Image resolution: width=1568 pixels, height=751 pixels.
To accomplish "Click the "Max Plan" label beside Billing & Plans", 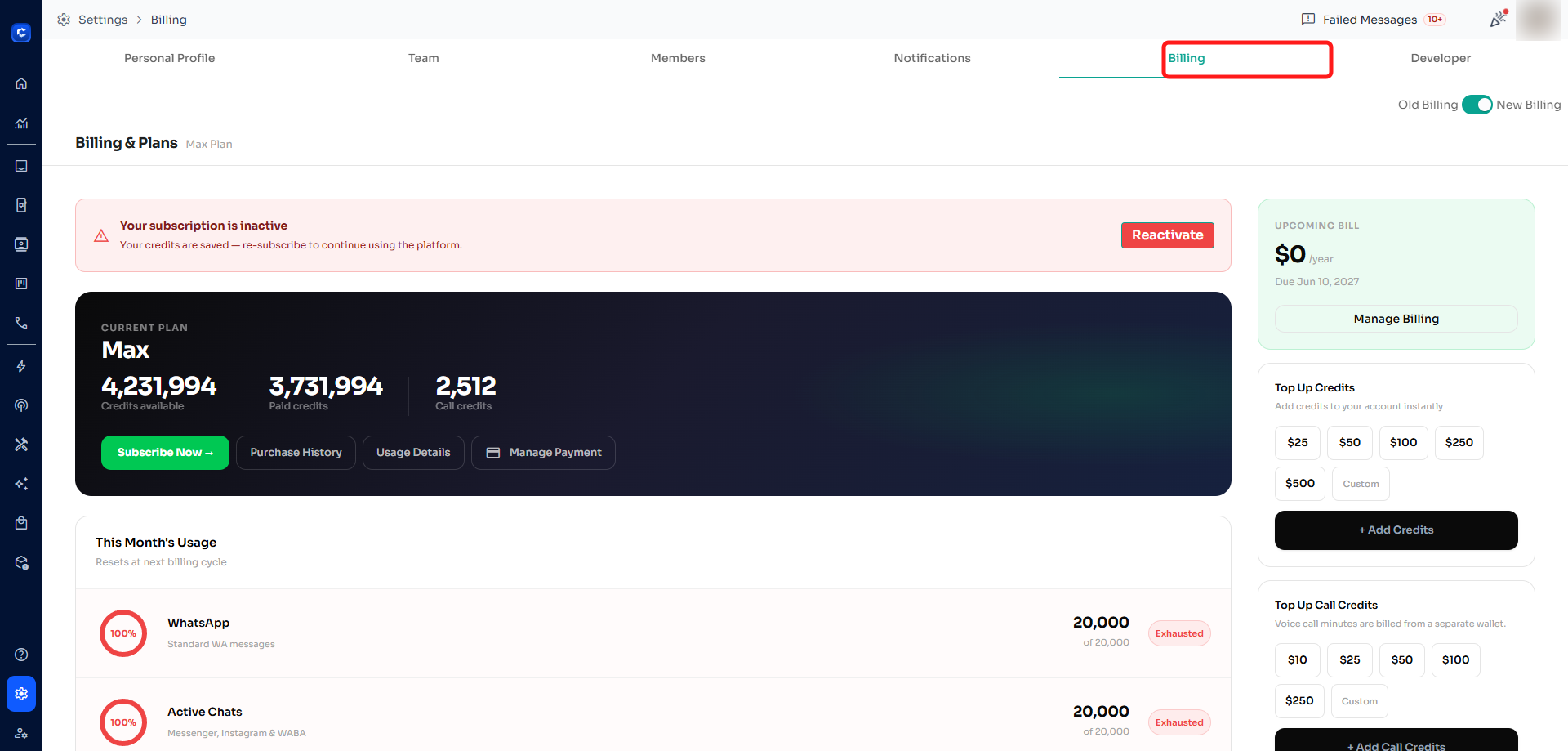I will point(209,145).
